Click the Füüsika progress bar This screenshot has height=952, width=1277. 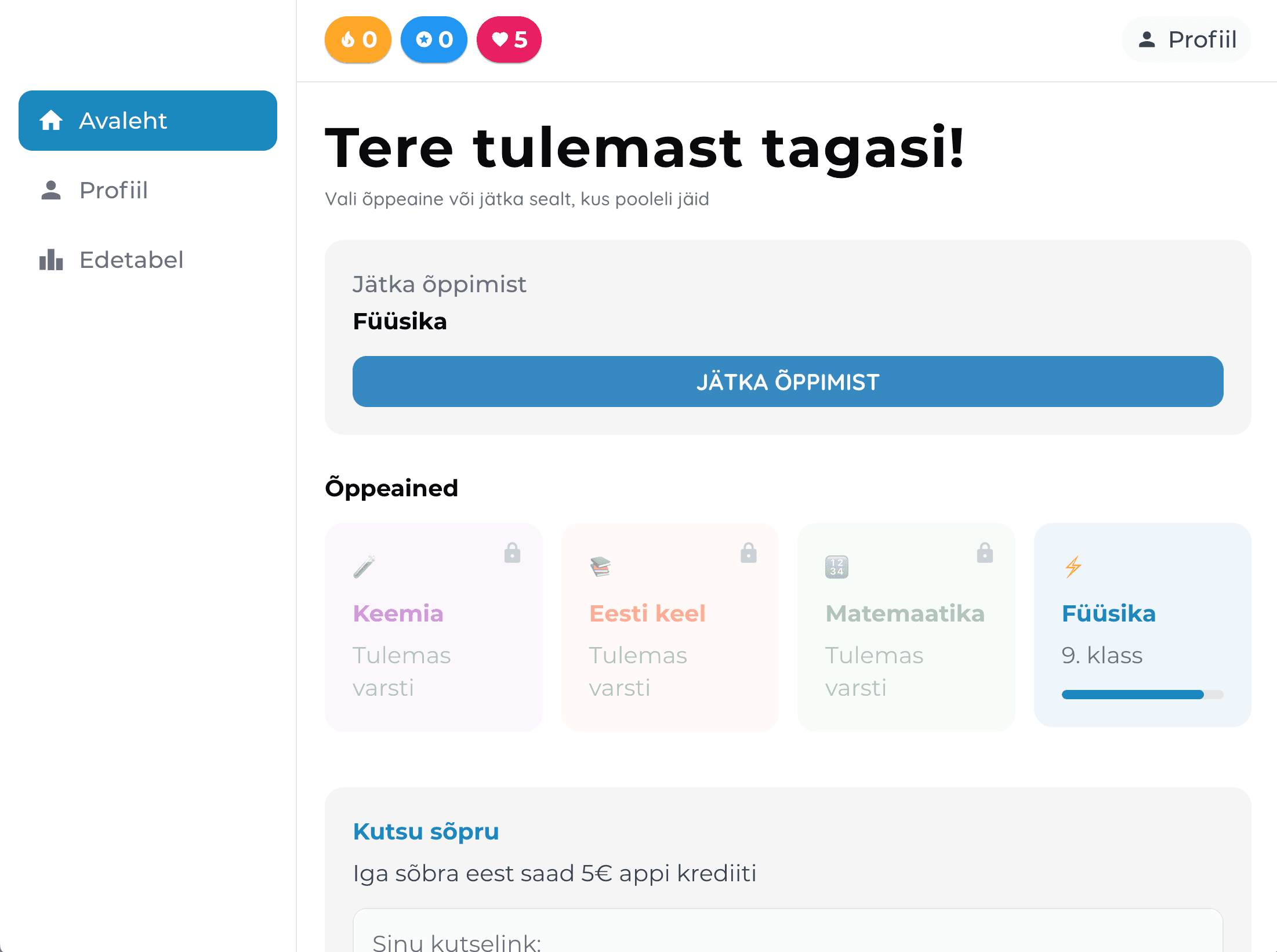point(1142,694)
